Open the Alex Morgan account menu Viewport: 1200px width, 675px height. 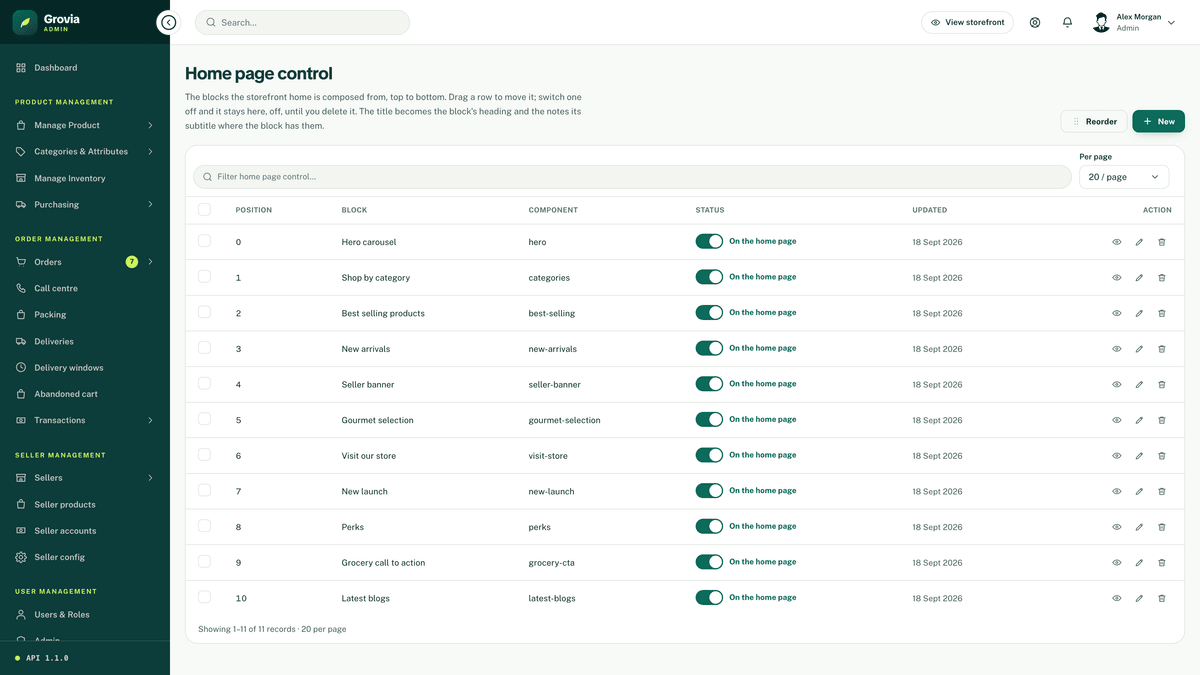coord(1134,22)
